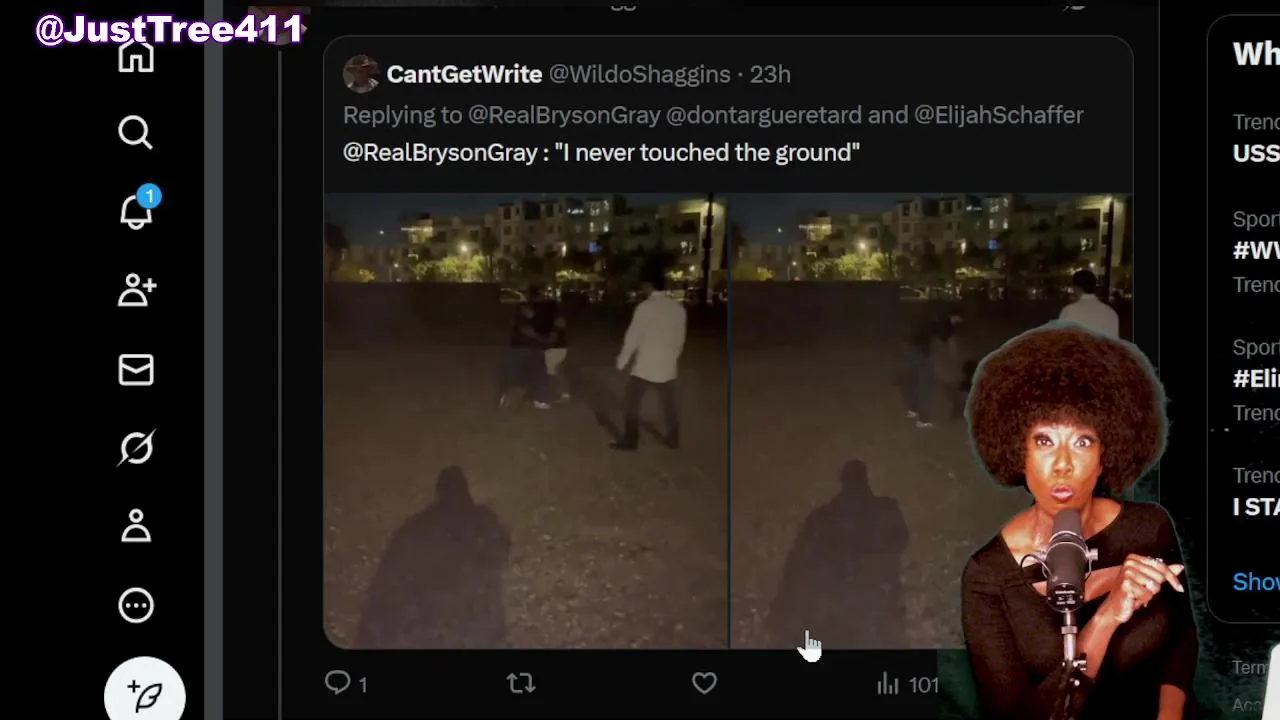This screenshot has height=720, width=1280.
Task: Open the left night-scene image in tweet
Action: (525, 421)
